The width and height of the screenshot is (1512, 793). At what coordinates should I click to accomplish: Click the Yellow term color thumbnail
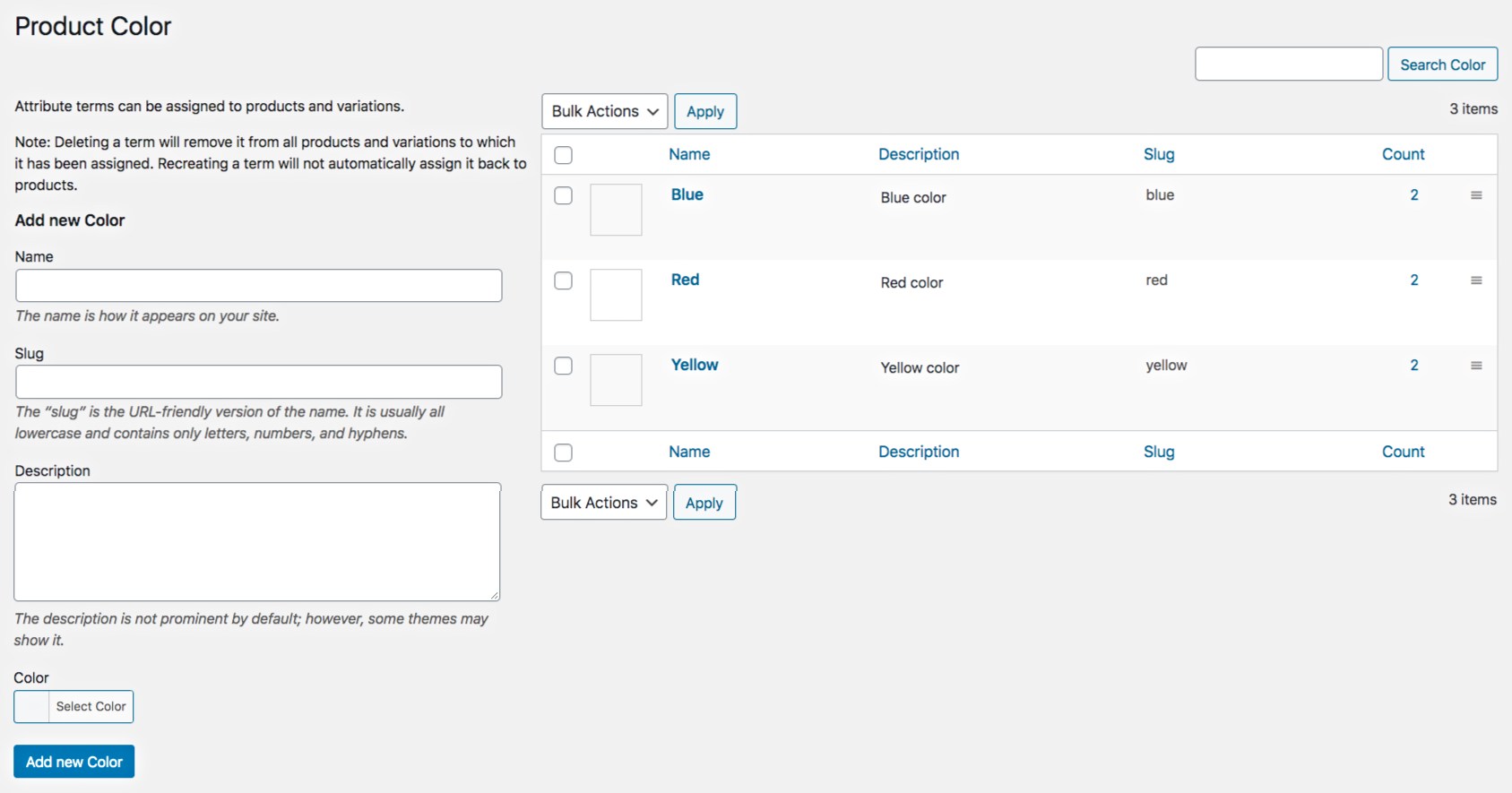point(616,380)
